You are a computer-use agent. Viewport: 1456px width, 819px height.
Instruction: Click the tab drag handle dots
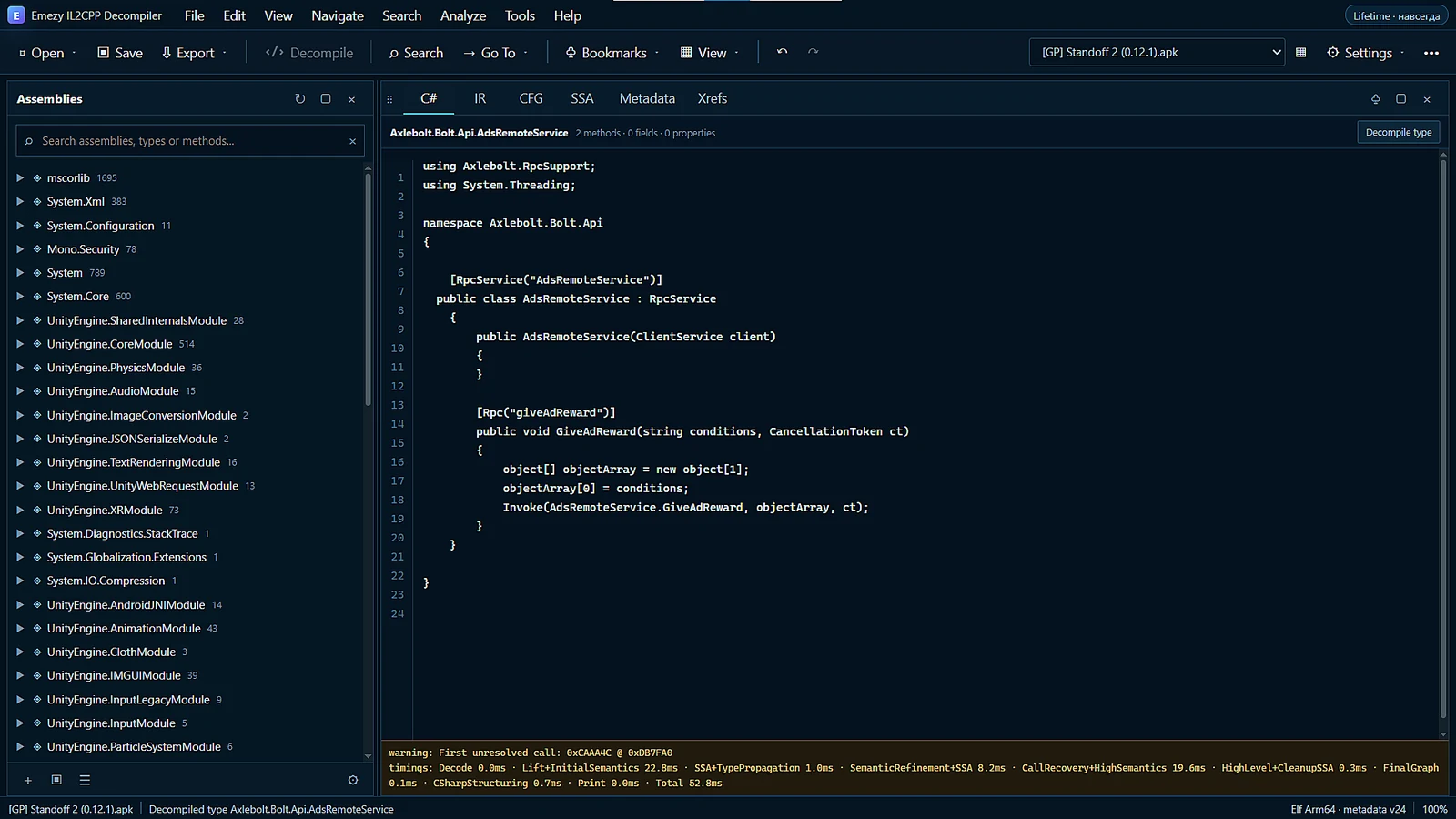point(389,98)
